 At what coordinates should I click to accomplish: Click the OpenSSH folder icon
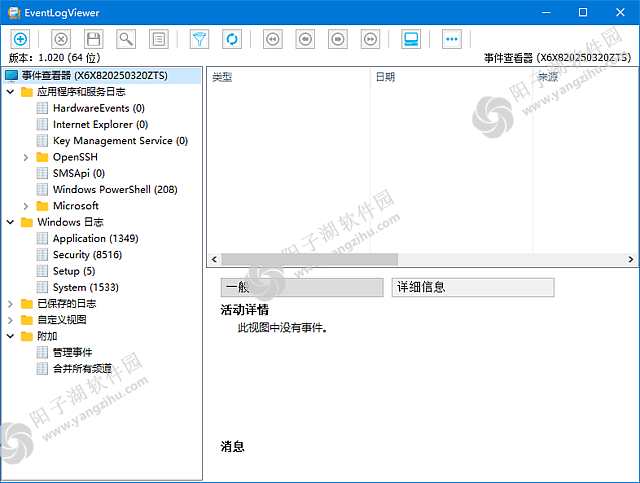click(42, 157)
